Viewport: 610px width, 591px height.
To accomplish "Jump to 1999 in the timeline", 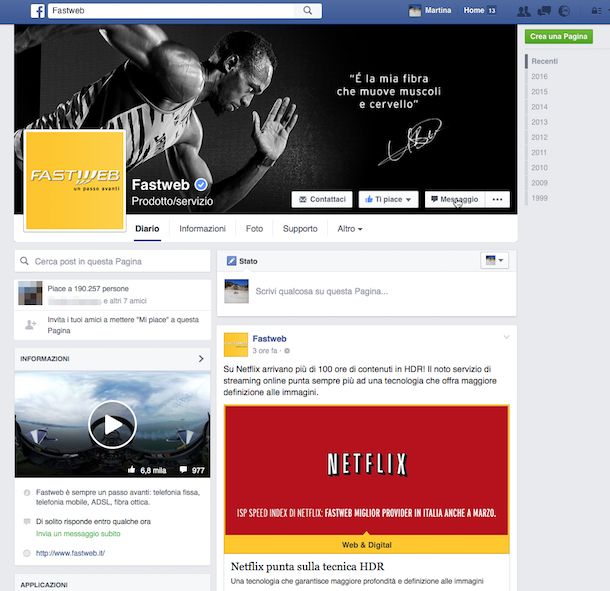I will [x=539, y=198].
